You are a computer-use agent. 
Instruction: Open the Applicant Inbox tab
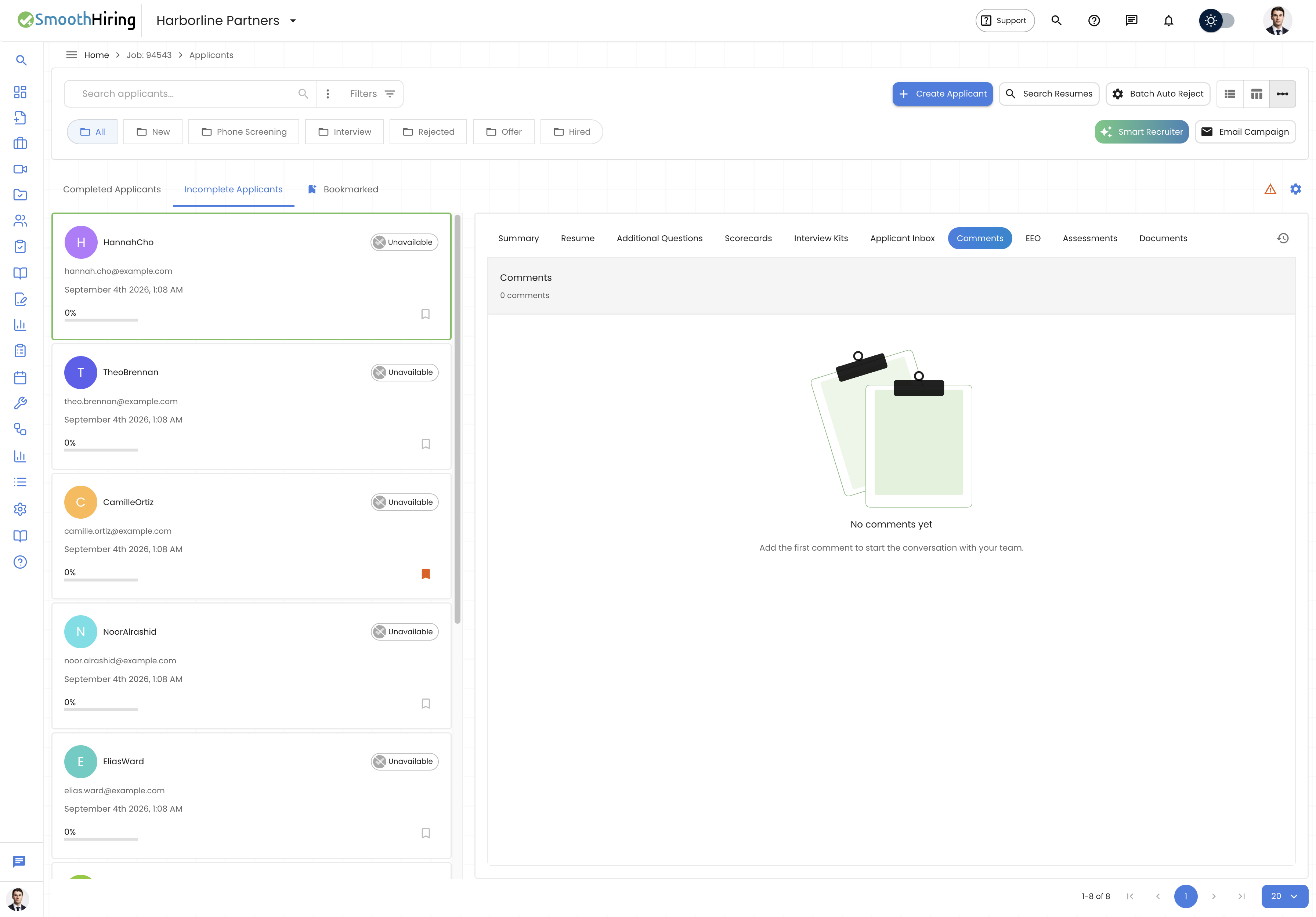pyautogui.click(x=902, y=238)
